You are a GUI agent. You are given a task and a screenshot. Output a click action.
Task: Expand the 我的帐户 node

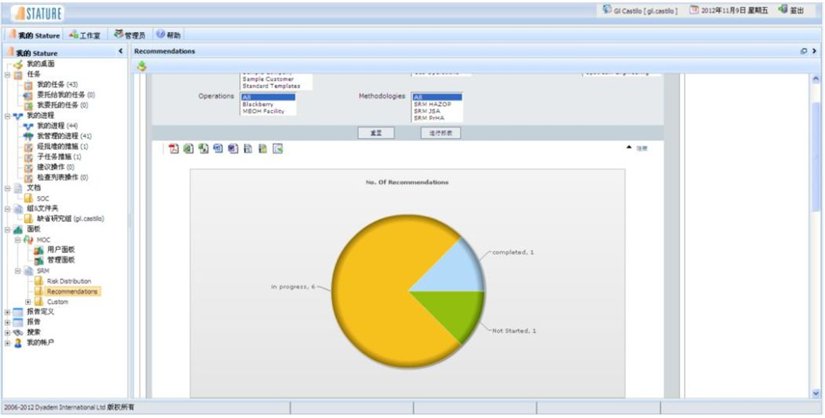pyautogui.click(x=7, y=343)
